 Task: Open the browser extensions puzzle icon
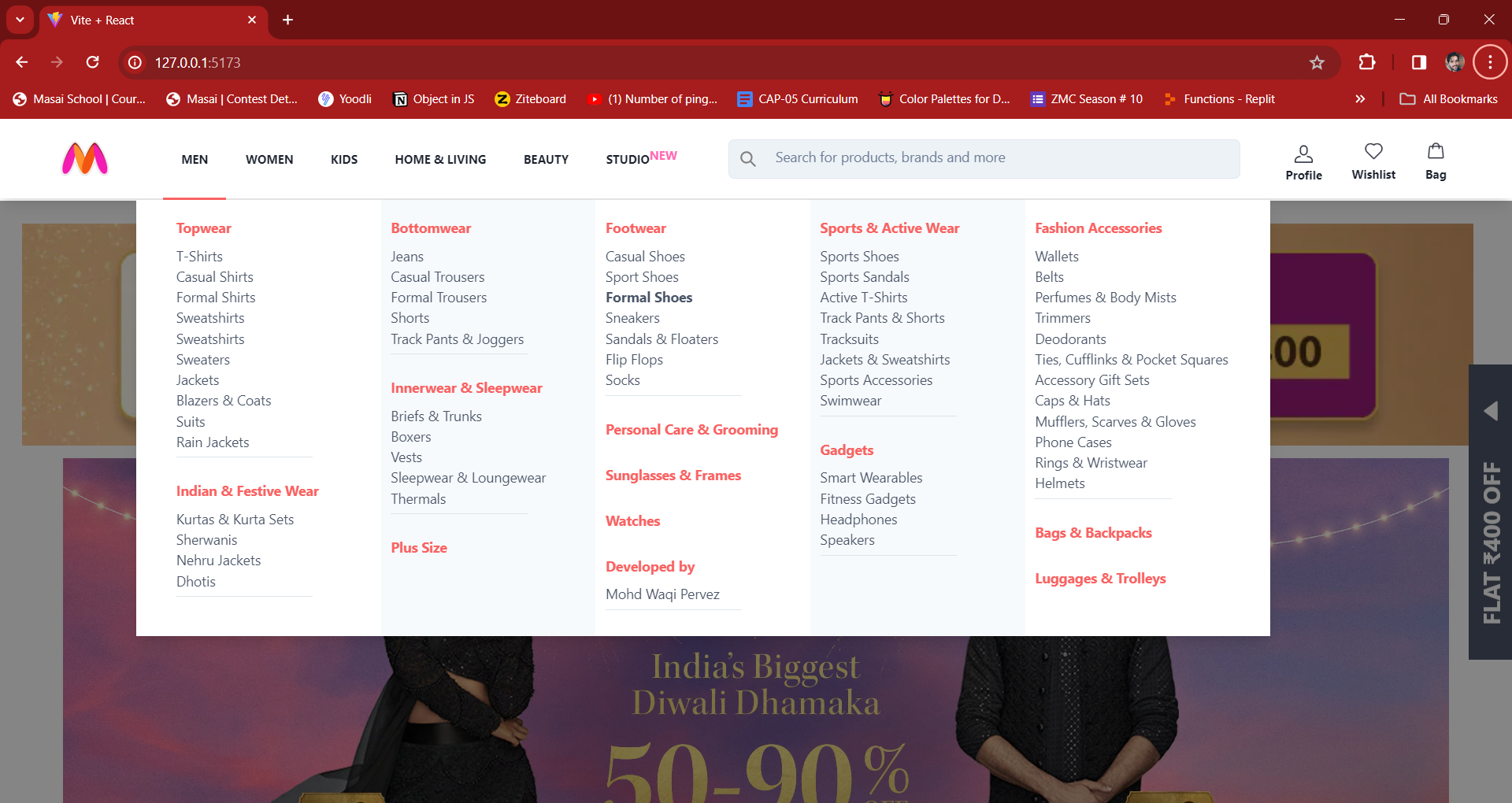(x=1367, y=62)
